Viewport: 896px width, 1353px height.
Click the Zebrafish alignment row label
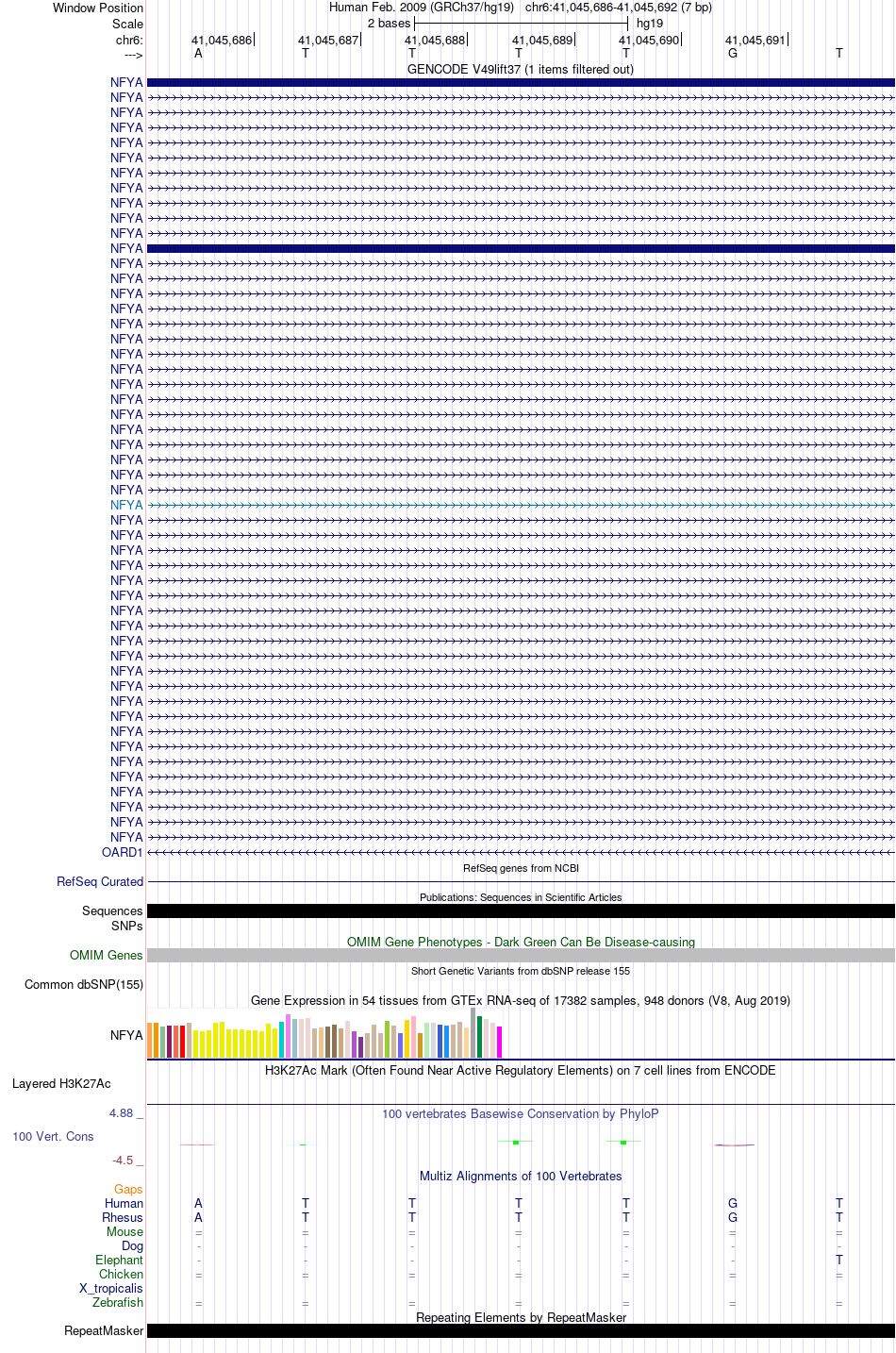pos(118,1302)
